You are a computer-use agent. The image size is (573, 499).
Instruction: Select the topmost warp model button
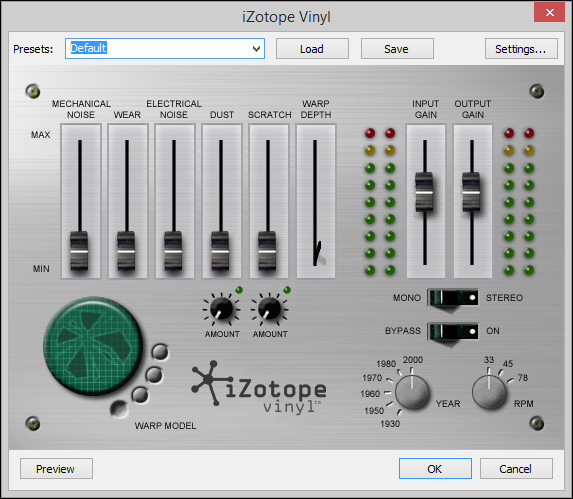[160, 352]
